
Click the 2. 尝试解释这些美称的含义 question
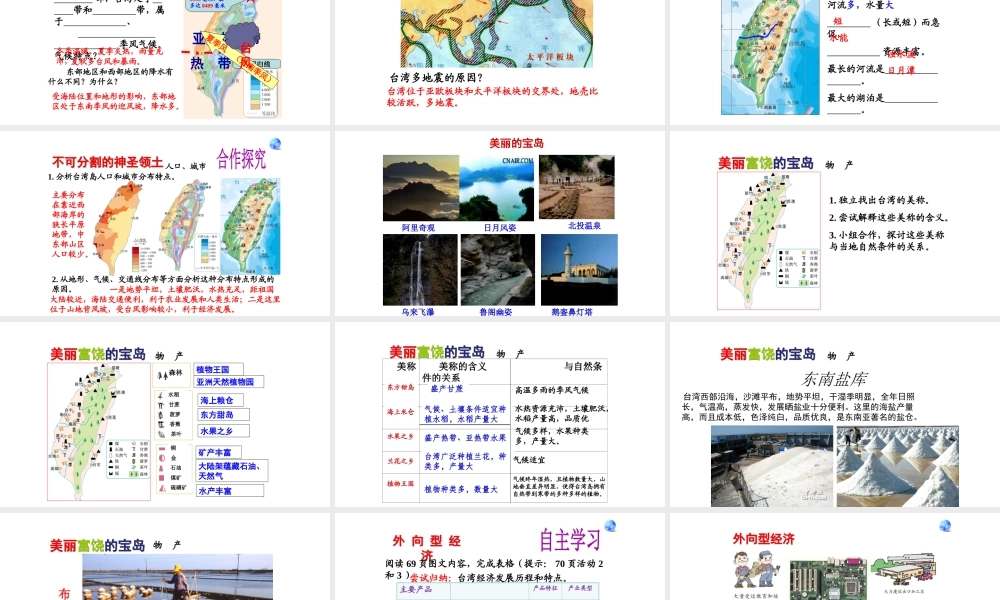pyautogui.click(x=889, y=217)
